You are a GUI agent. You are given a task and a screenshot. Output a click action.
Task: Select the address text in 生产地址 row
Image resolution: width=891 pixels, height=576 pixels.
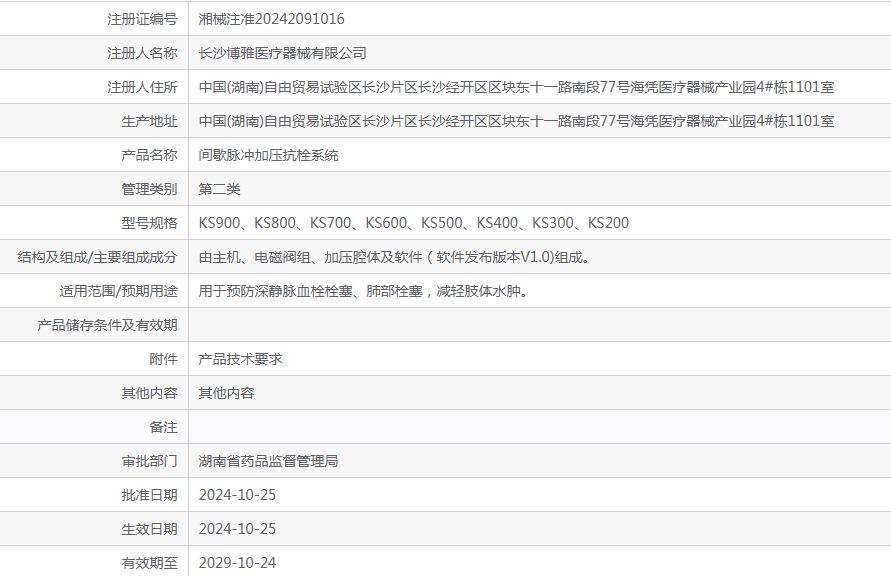(516, 121)
